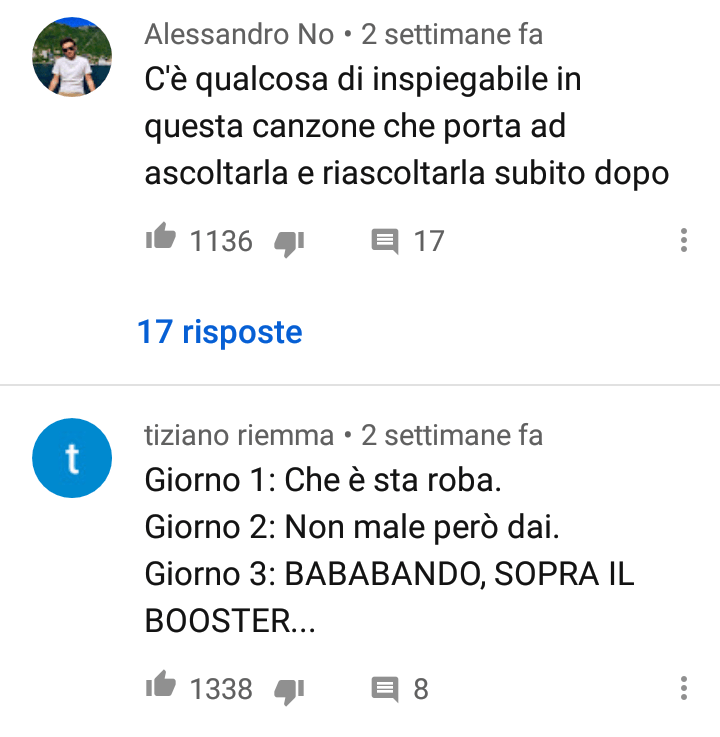Image resolution: width=720 pixels, height=737 pixels.
Task: Like Alessandro No's comment with thumbs up
Action: tap(161, 236)
